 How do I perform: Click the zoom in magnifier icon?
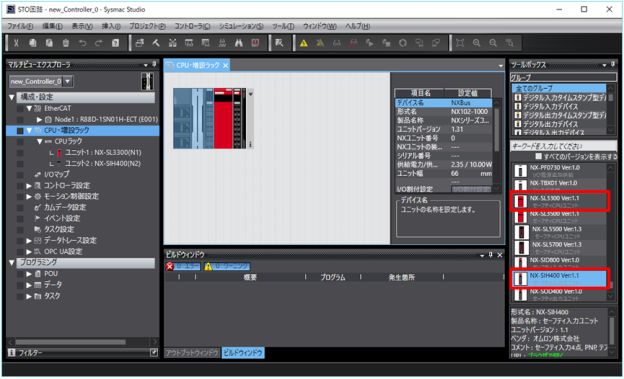tap(476, 43)
